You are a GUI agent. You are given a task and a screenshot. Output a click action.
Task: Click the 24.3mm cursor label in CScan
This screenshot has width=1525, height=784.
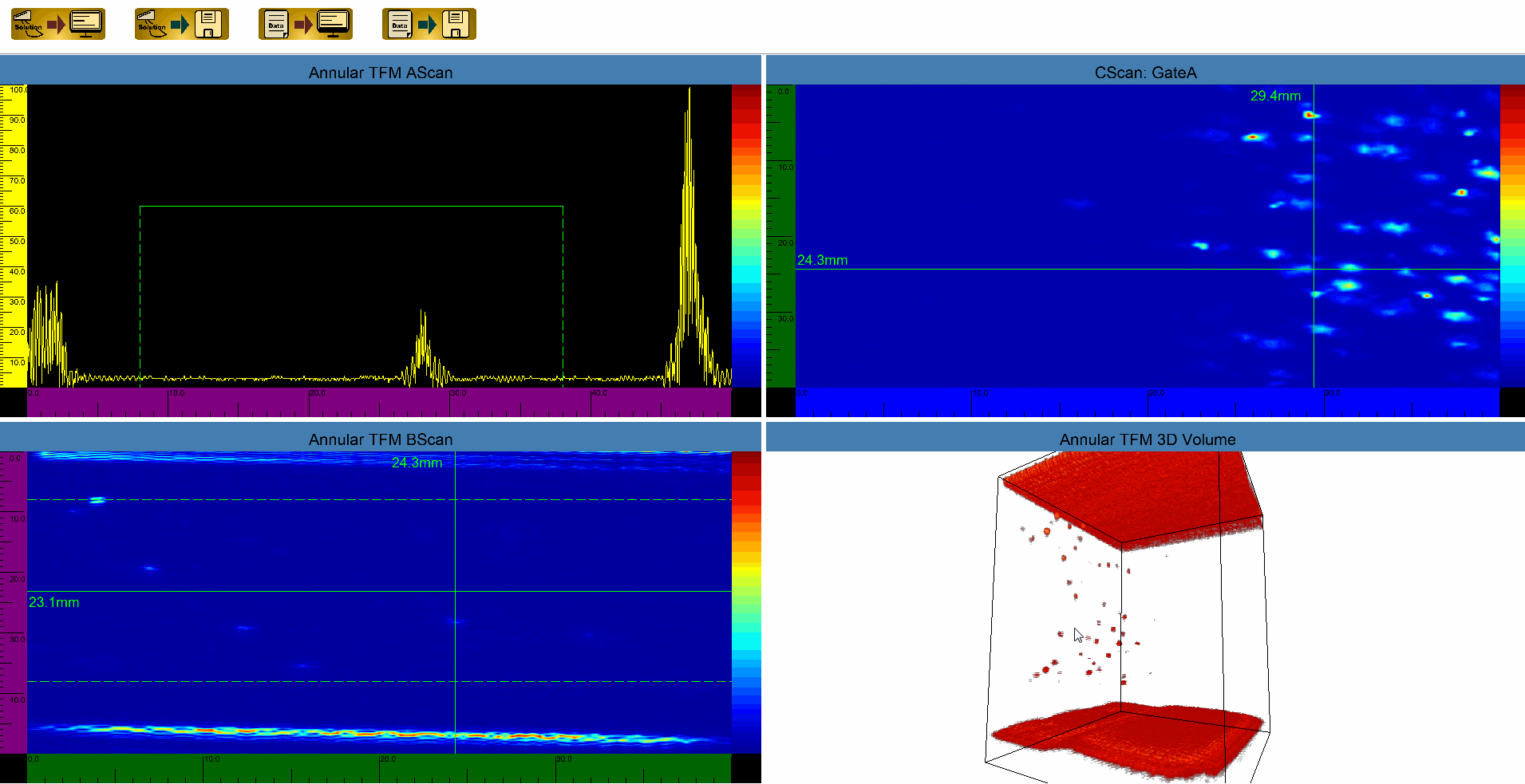click(822, 260)
